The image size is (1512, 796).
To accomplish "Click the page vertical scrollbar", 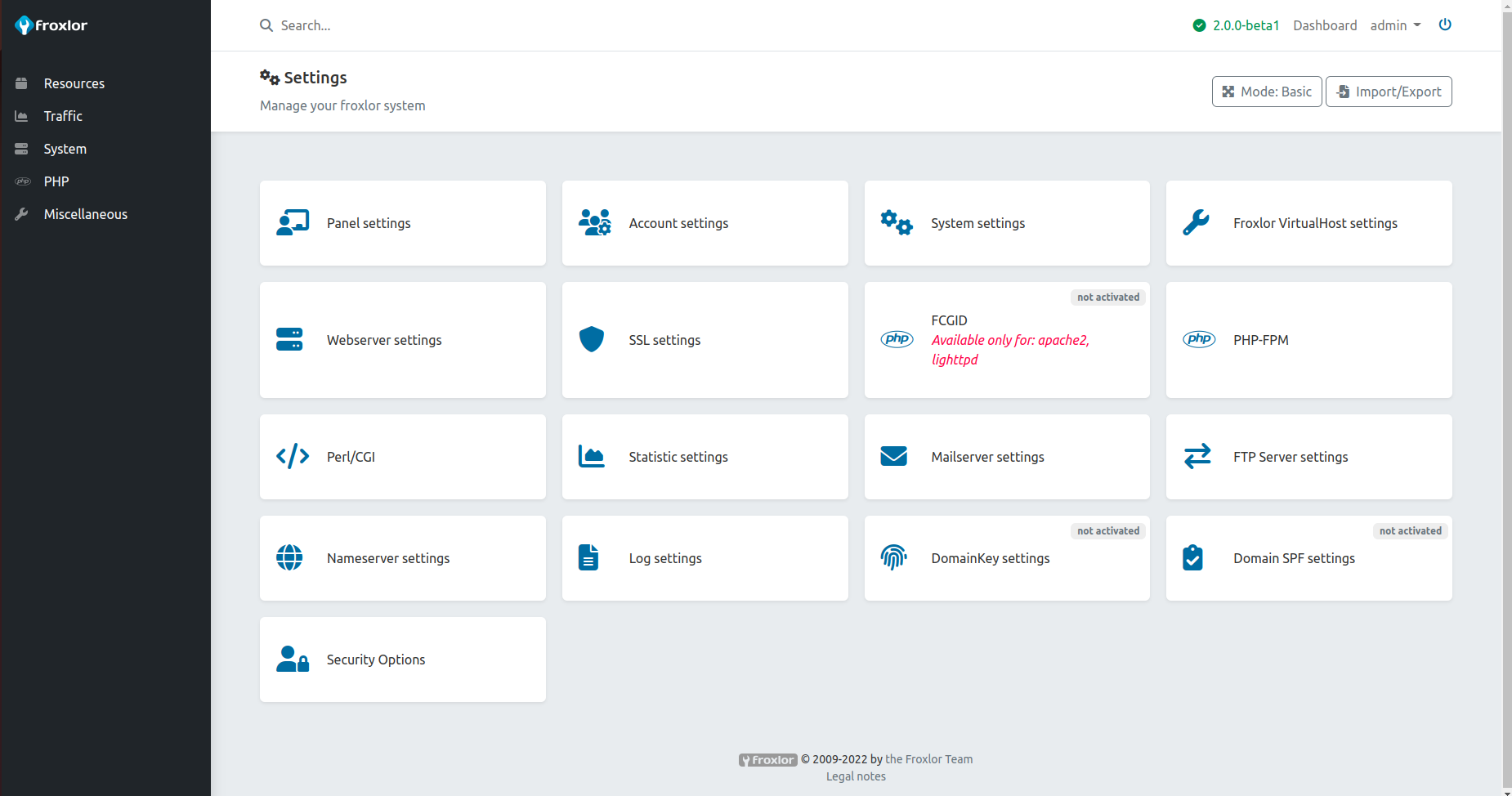I will coord(1506,392).
